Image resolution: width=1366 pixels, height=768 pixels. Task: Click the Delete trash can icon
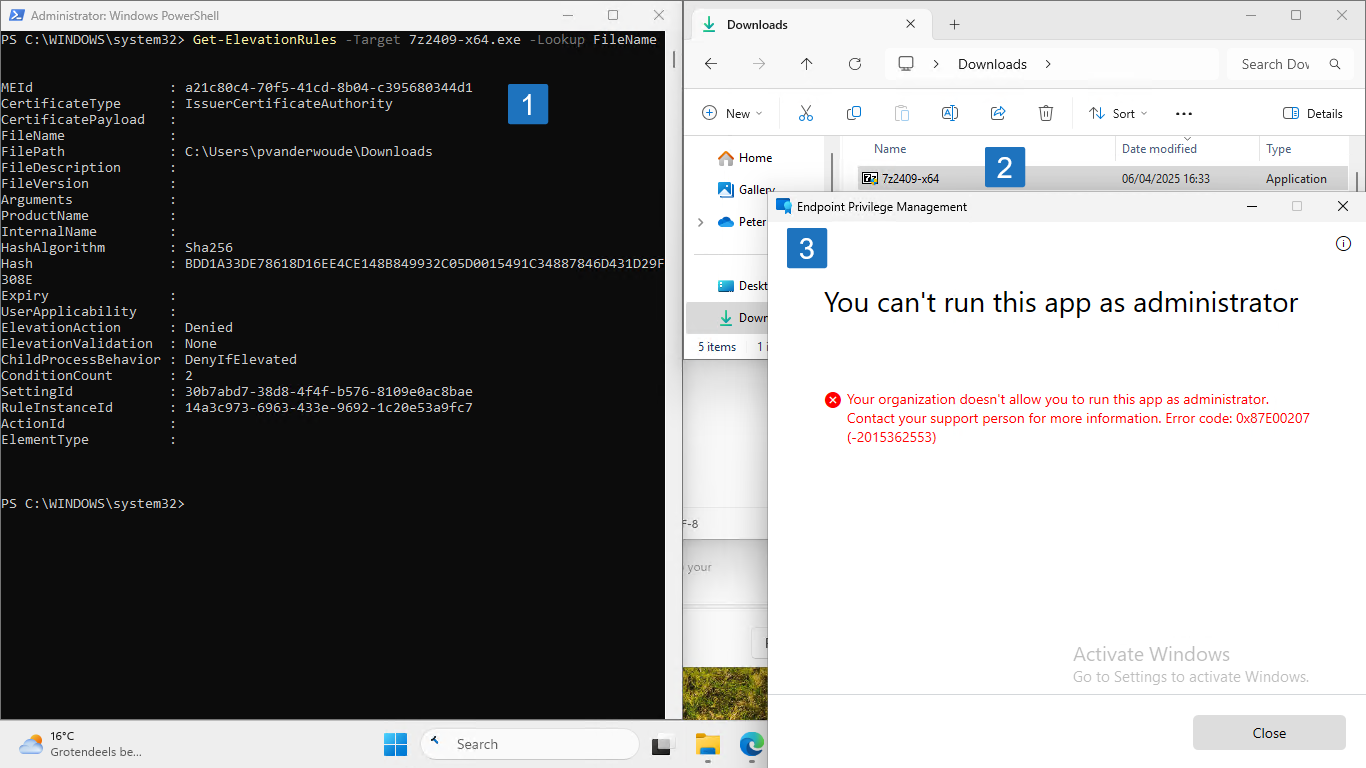1046,113
